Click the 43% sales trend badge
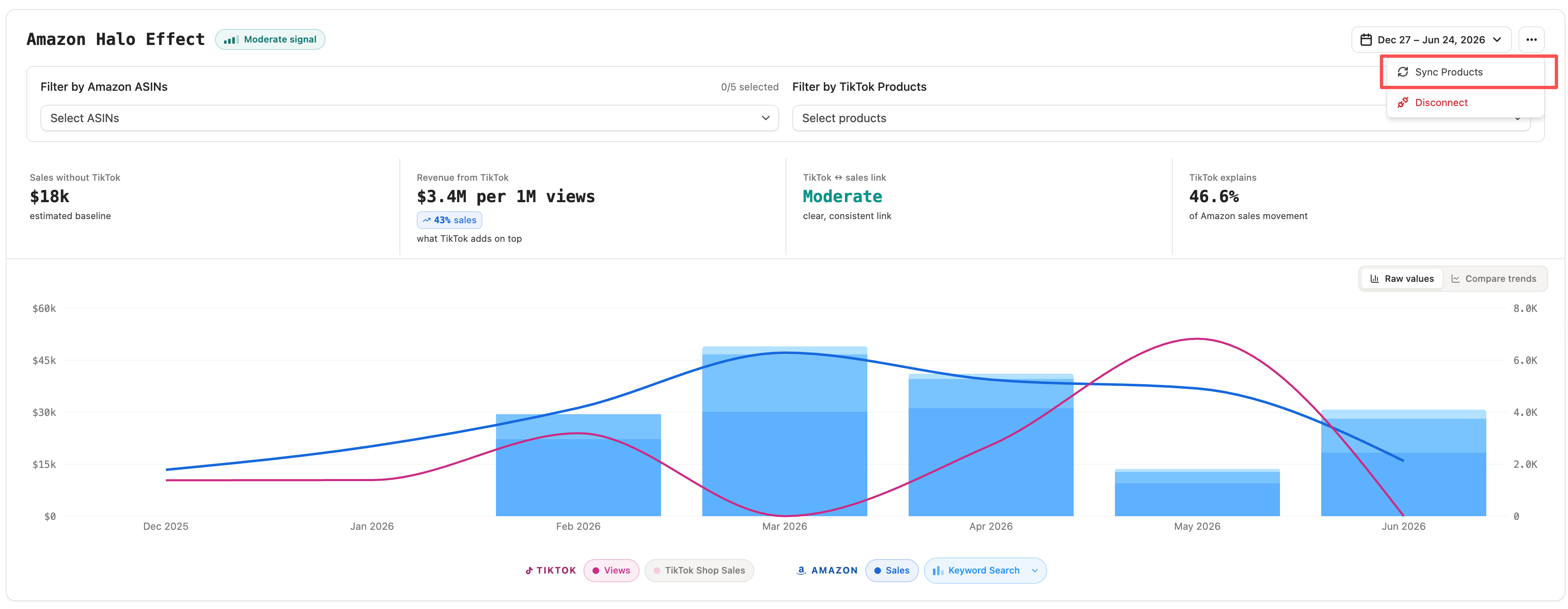 click(449, 220)
